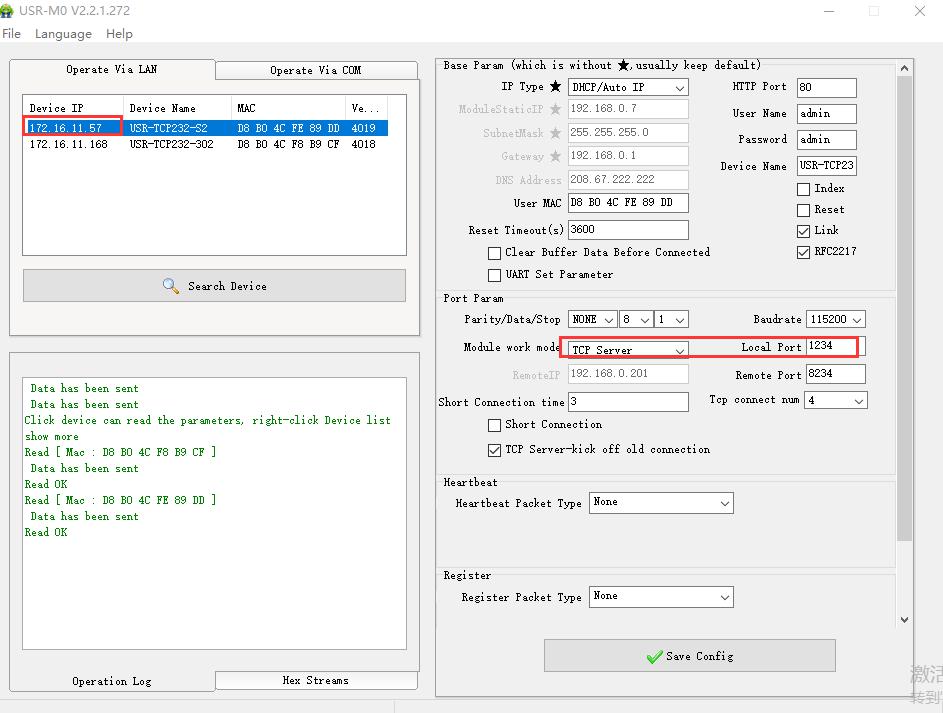This screenshot has height=713, width=943.
Task: Uncheck the Link checkbox
Action: pos(803,231)
